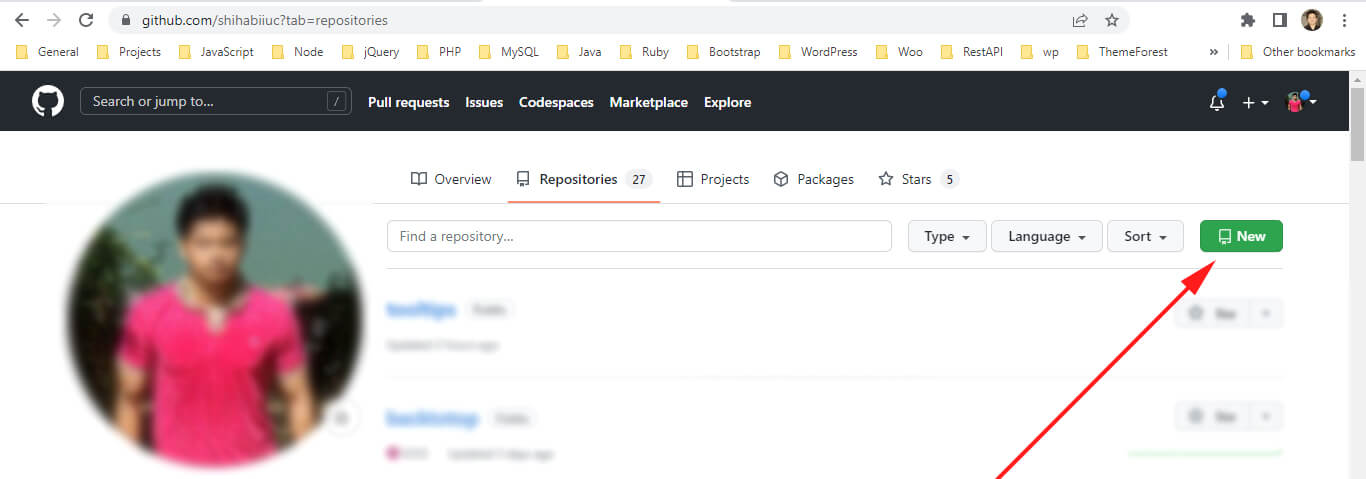This screenshot has width=1366, height=479.
Task: Open the jQuery bookmarks folder
Action: [370, 51]
